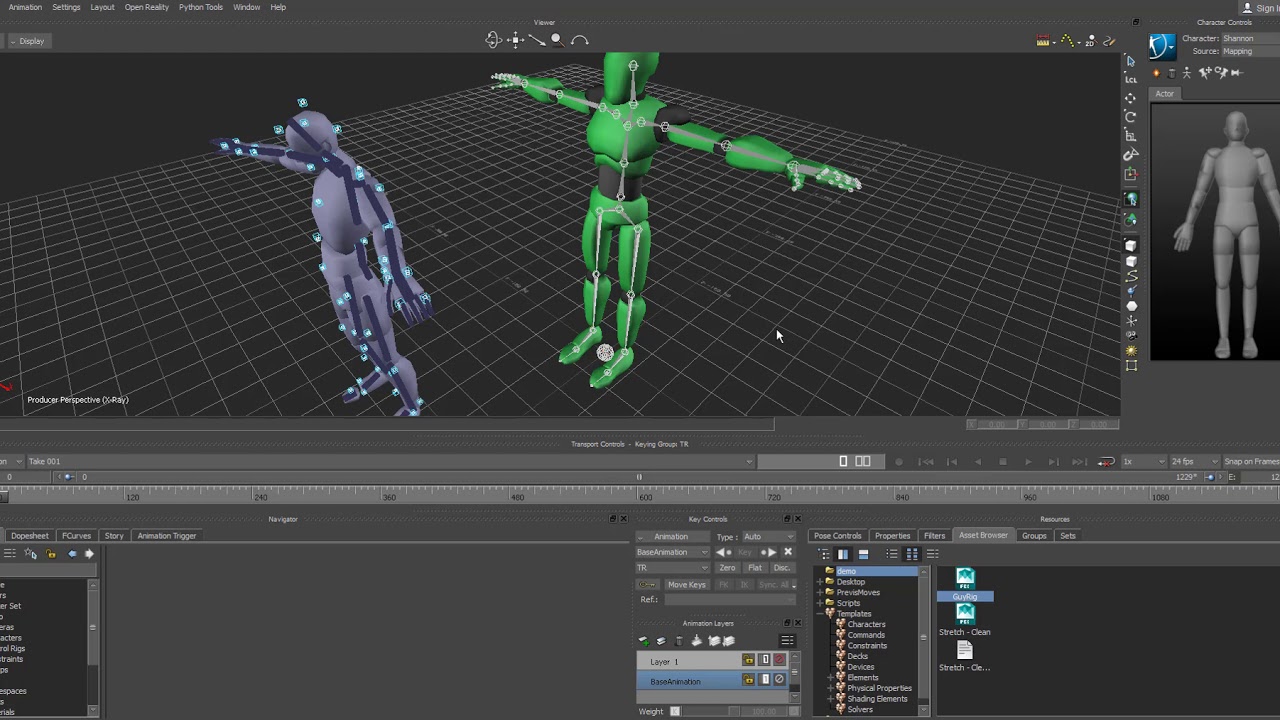Click the delete layer trash icon

tap(678, 641)
